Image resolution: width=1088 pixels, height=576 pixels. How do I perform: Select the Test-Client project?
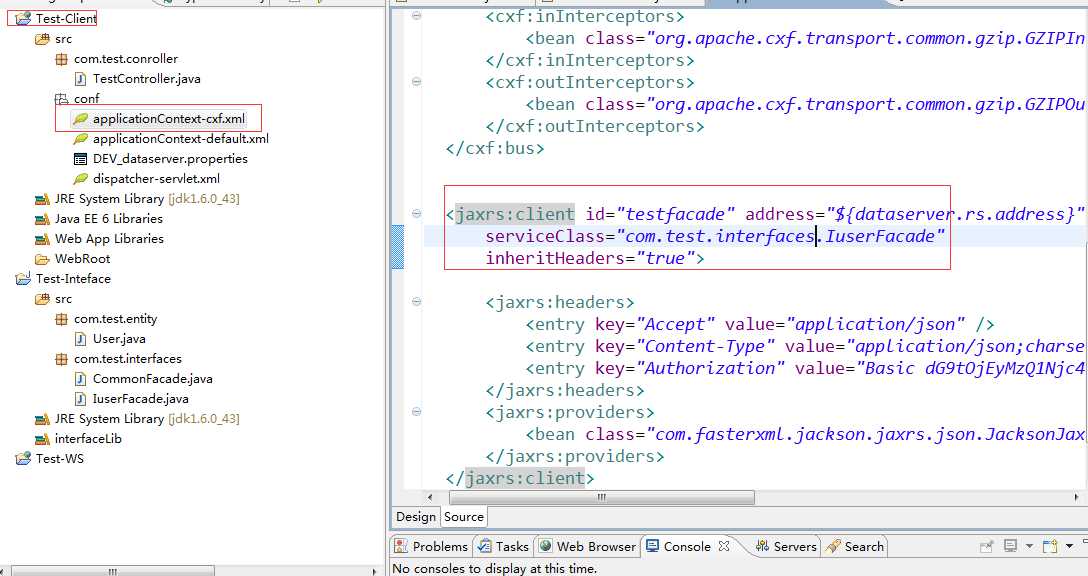click(66, 19)
